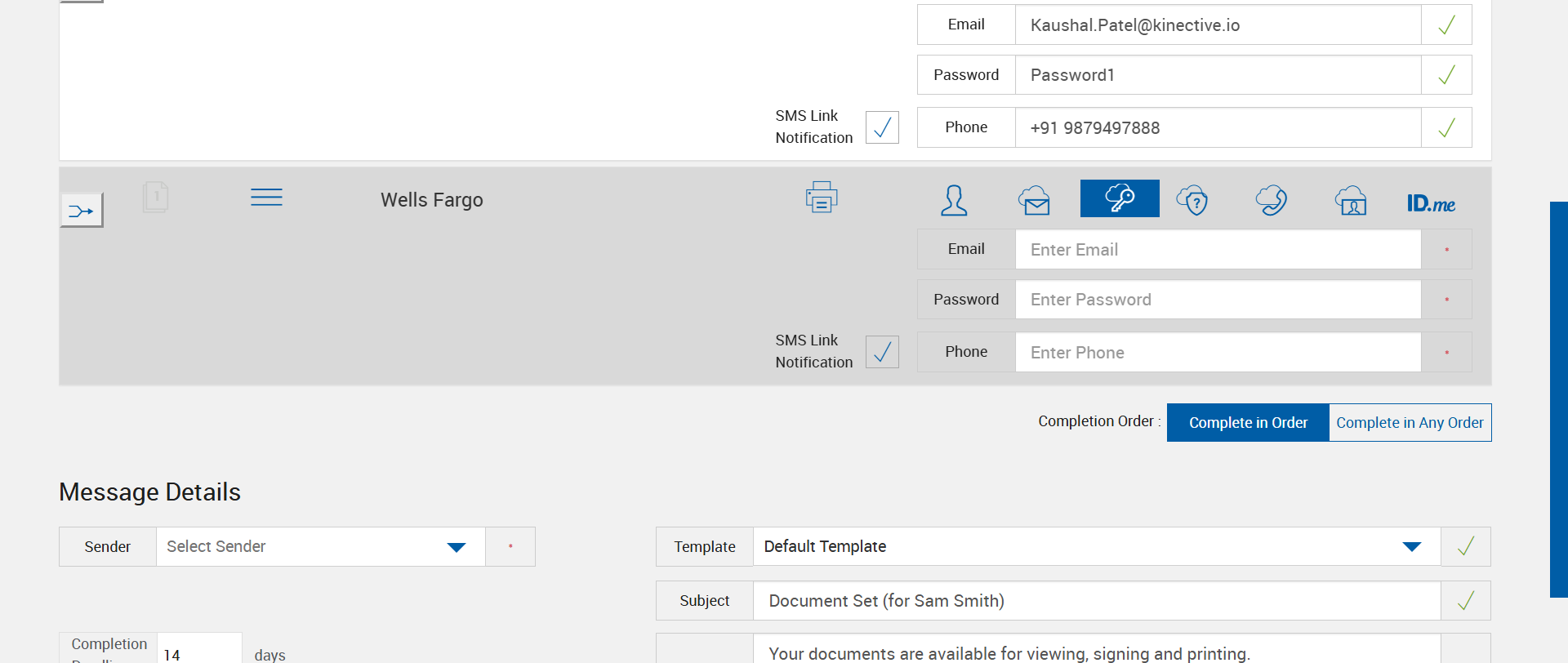The width and height of the screenshot is (1568, 663).
Task: Click the merge arrow button beside Wells Fargo
Action: pyautogui.click(x=82, y=211)
